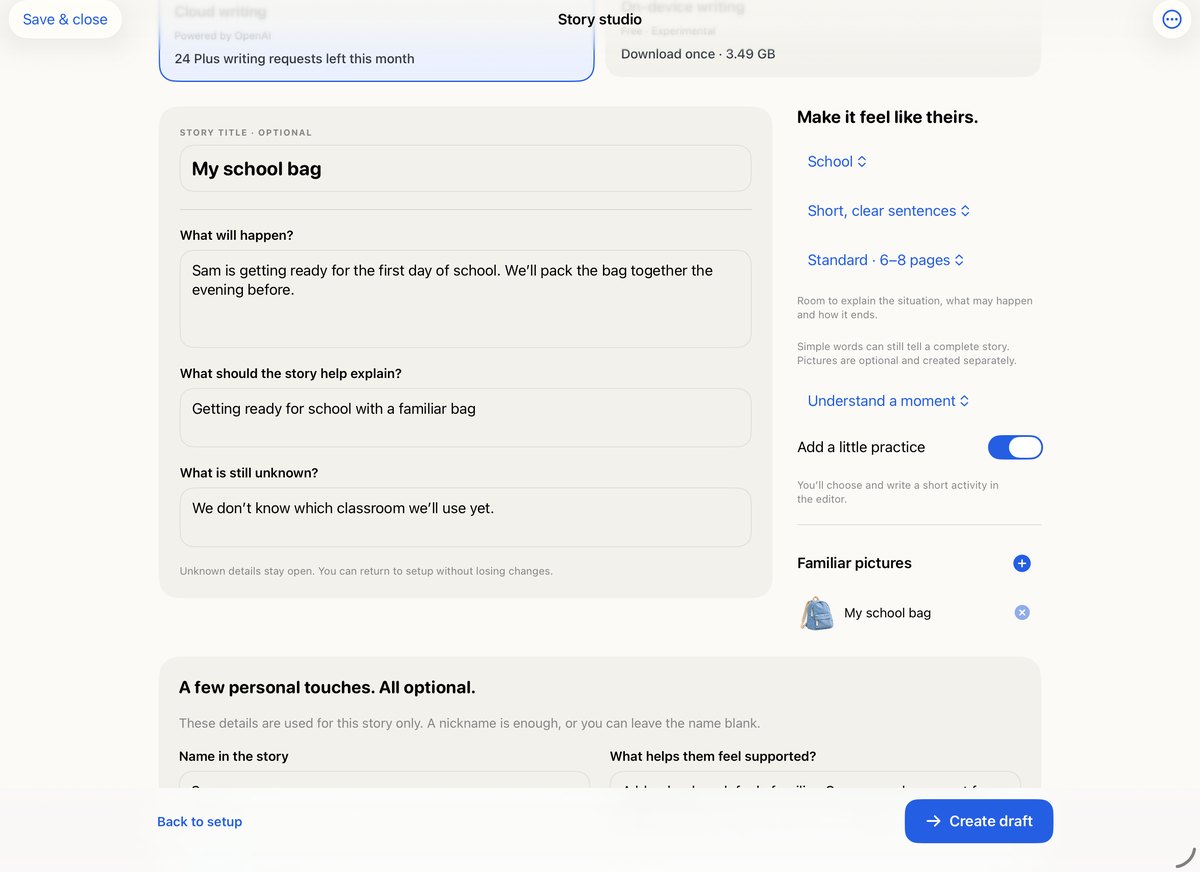The width and height of the screenshot is (1200, 872).
Task: Edit the What will happen text box
Action: coord(465,299)
